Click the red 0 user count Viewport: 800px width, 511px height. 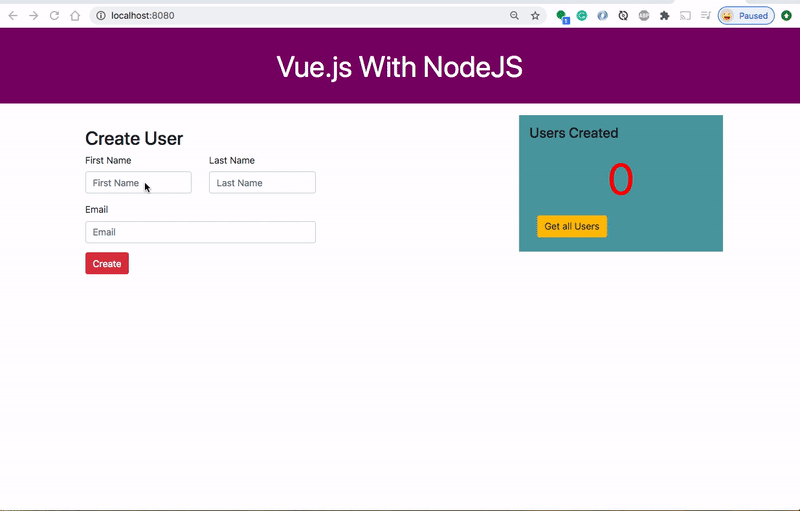tap(620, 180)
